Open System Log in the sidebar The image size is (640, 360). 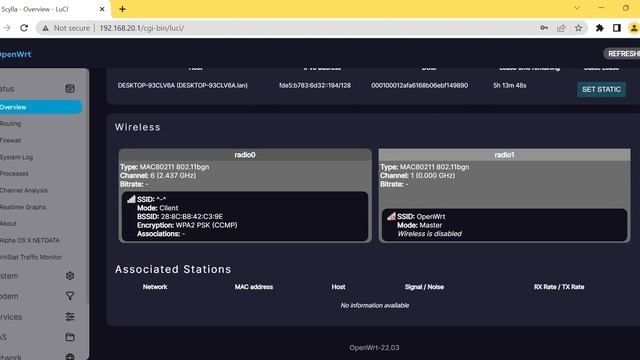coord(16,157)
